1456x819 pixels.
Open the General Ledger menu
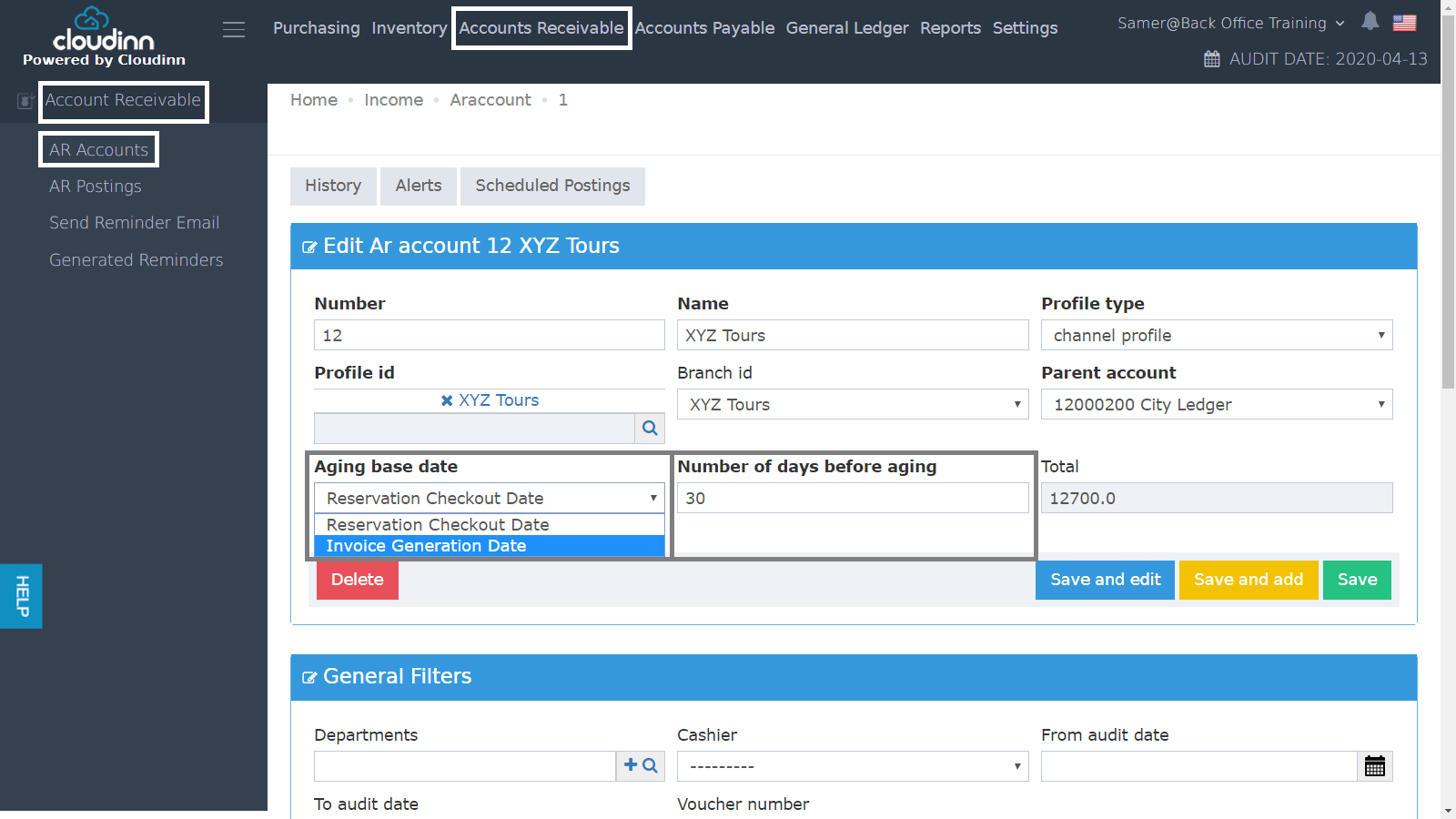[847, 28]
